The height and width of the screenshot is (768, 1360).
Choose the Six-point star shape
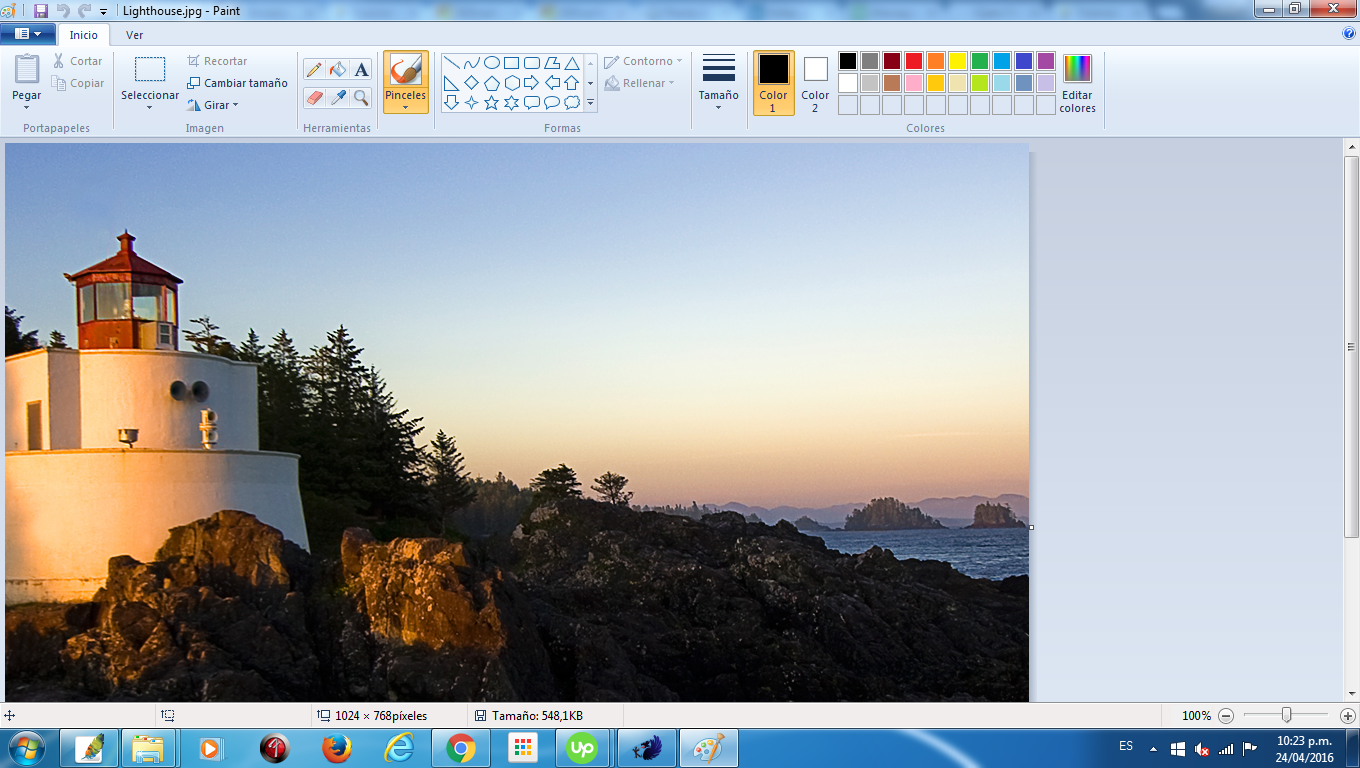(x=512, y=102)
